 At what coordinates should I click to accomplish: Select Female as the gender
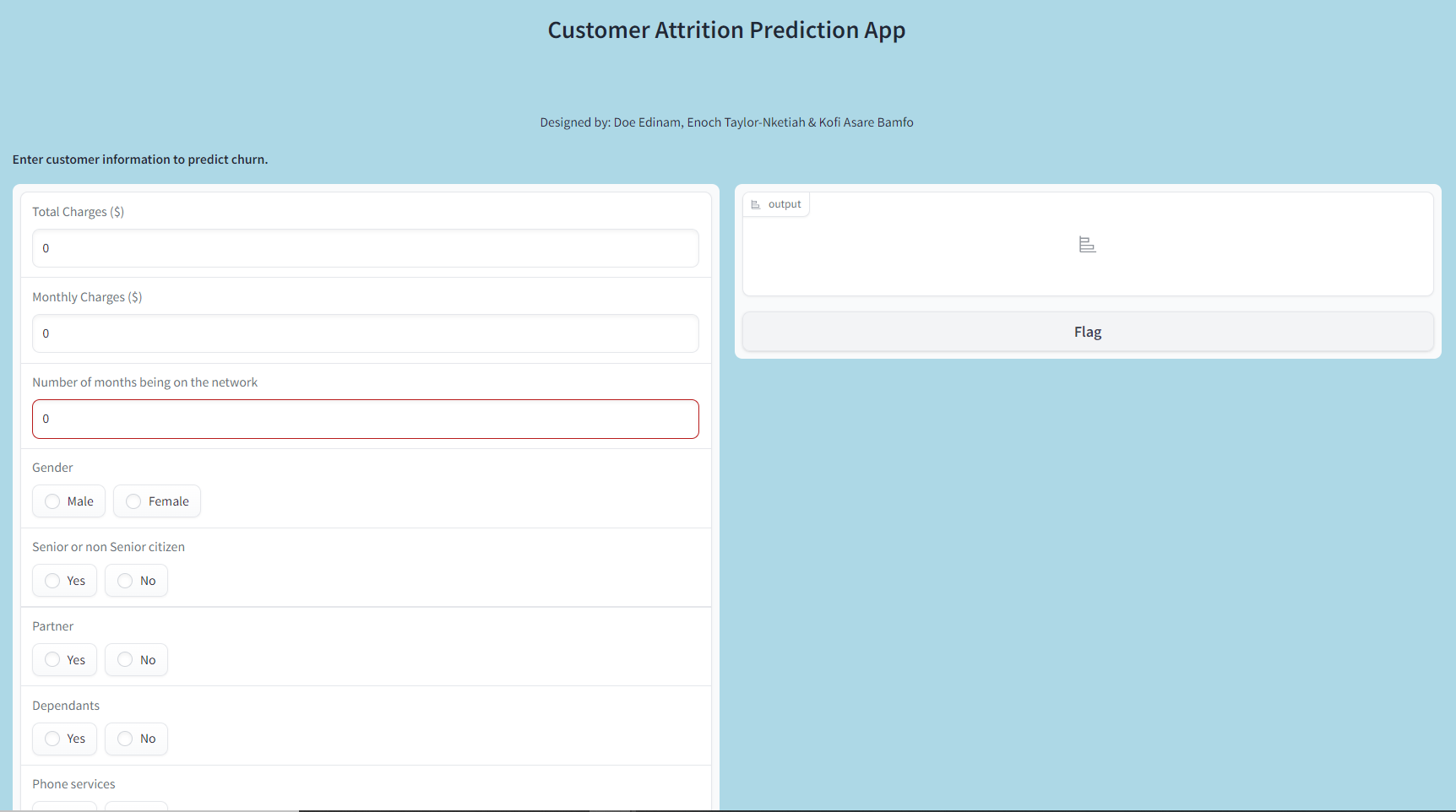coord(156,501)
